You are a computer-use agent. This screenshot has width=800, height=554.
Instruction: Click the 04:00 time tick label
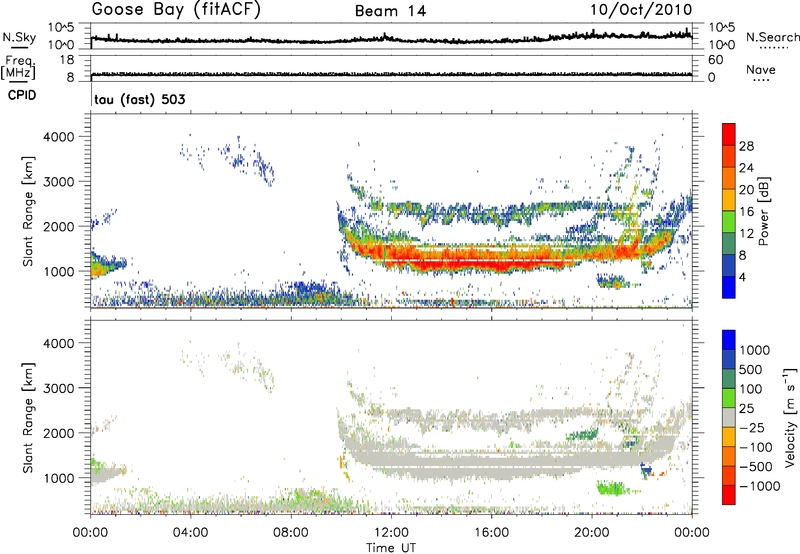[190, 533]
